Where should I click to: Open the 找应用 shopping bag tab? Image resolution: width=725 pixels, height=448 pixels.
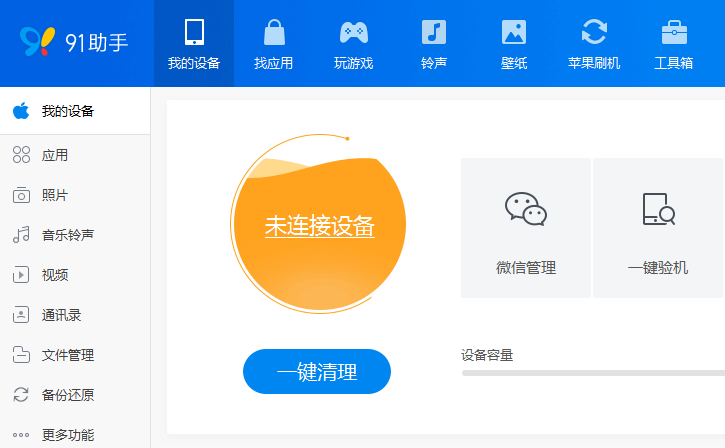[274, 43]
